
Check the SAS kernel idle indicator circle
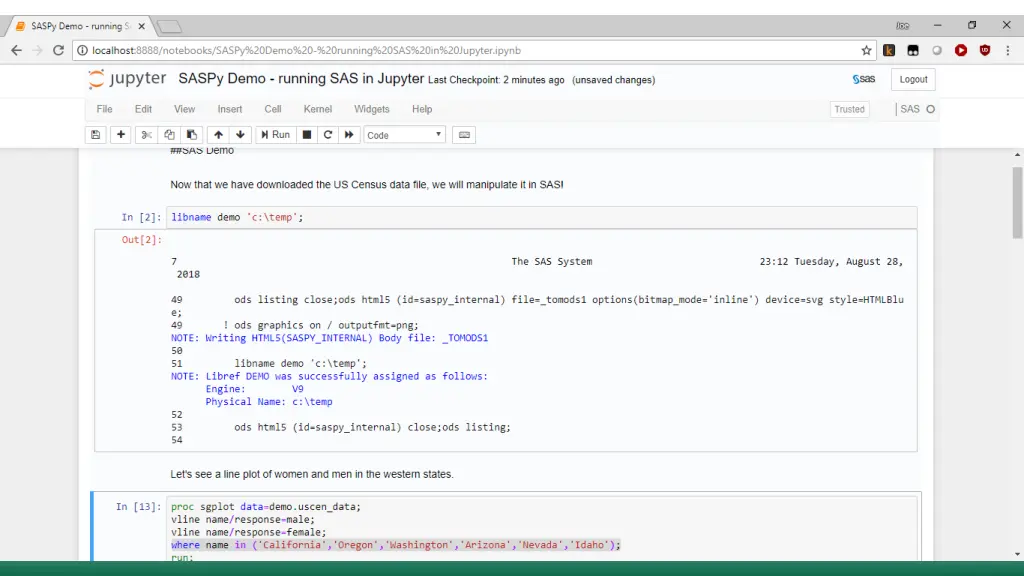pyautogui.click(x=931, y=109)
